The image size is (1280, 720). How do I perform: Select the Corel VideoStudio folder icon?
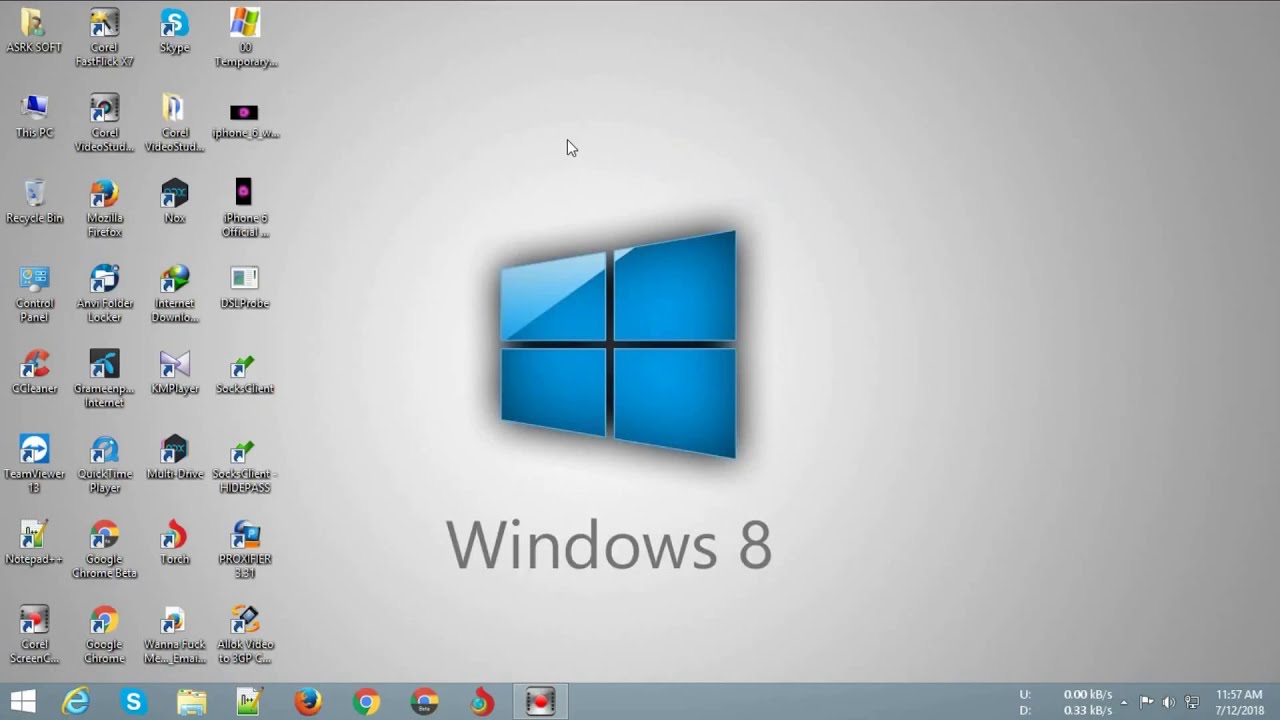[x=174, y=123]
